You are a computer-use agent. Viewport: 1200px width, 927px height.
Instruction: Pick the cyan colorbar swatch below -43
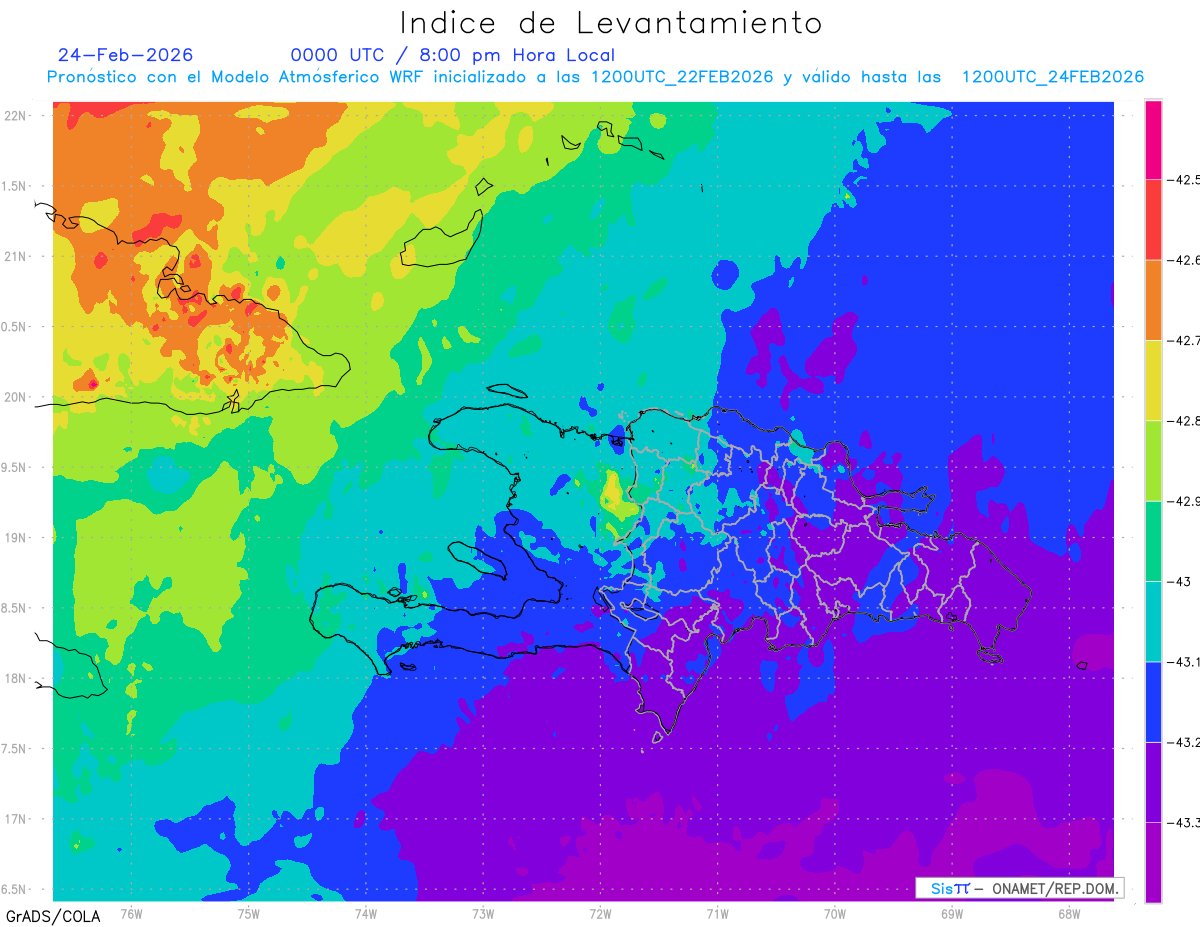point(1153,621)
